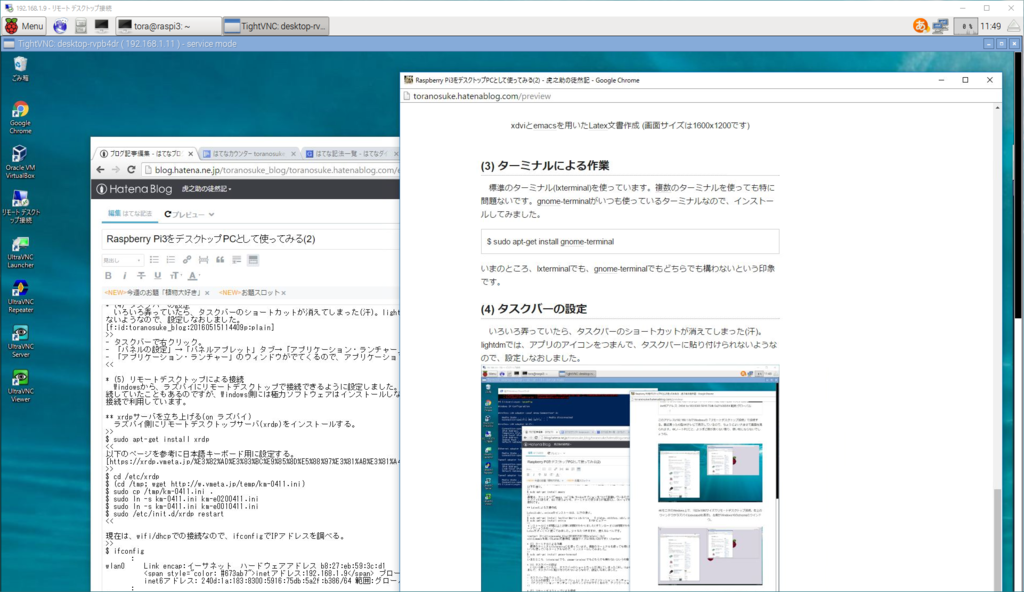Click the article title input field
The width and height of the screenshot is (1024, 592).
tap(251, 238)
